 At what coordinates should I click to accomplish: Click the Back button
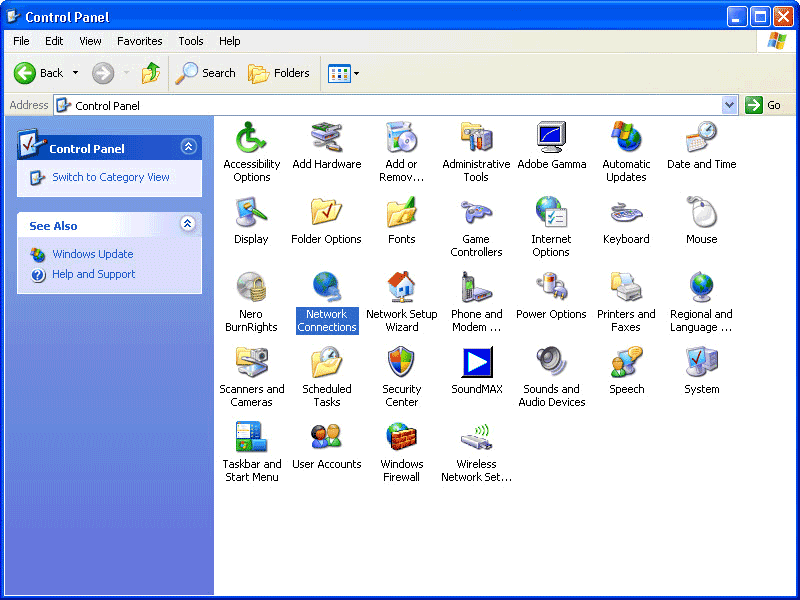pyautogui.click(x=39, y=73)
